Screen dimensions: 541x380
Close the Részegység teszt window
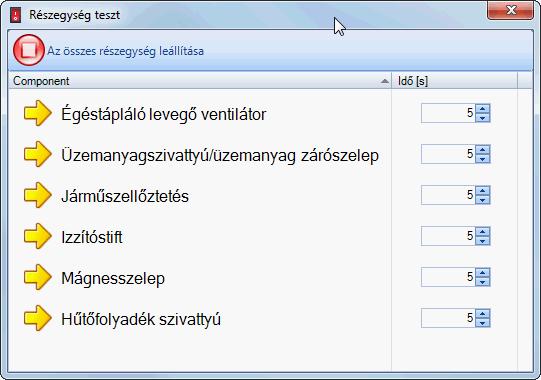click(510, 10)
